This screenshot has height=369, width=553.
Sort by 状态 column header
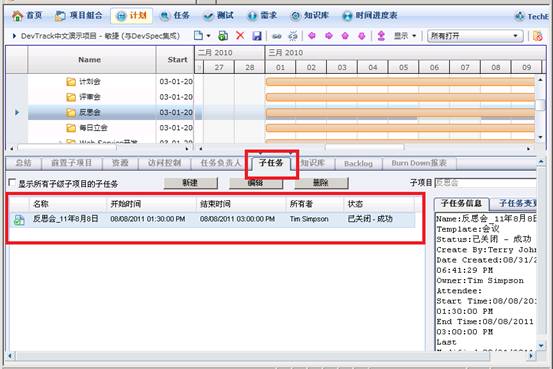click(x=379, y=204)
